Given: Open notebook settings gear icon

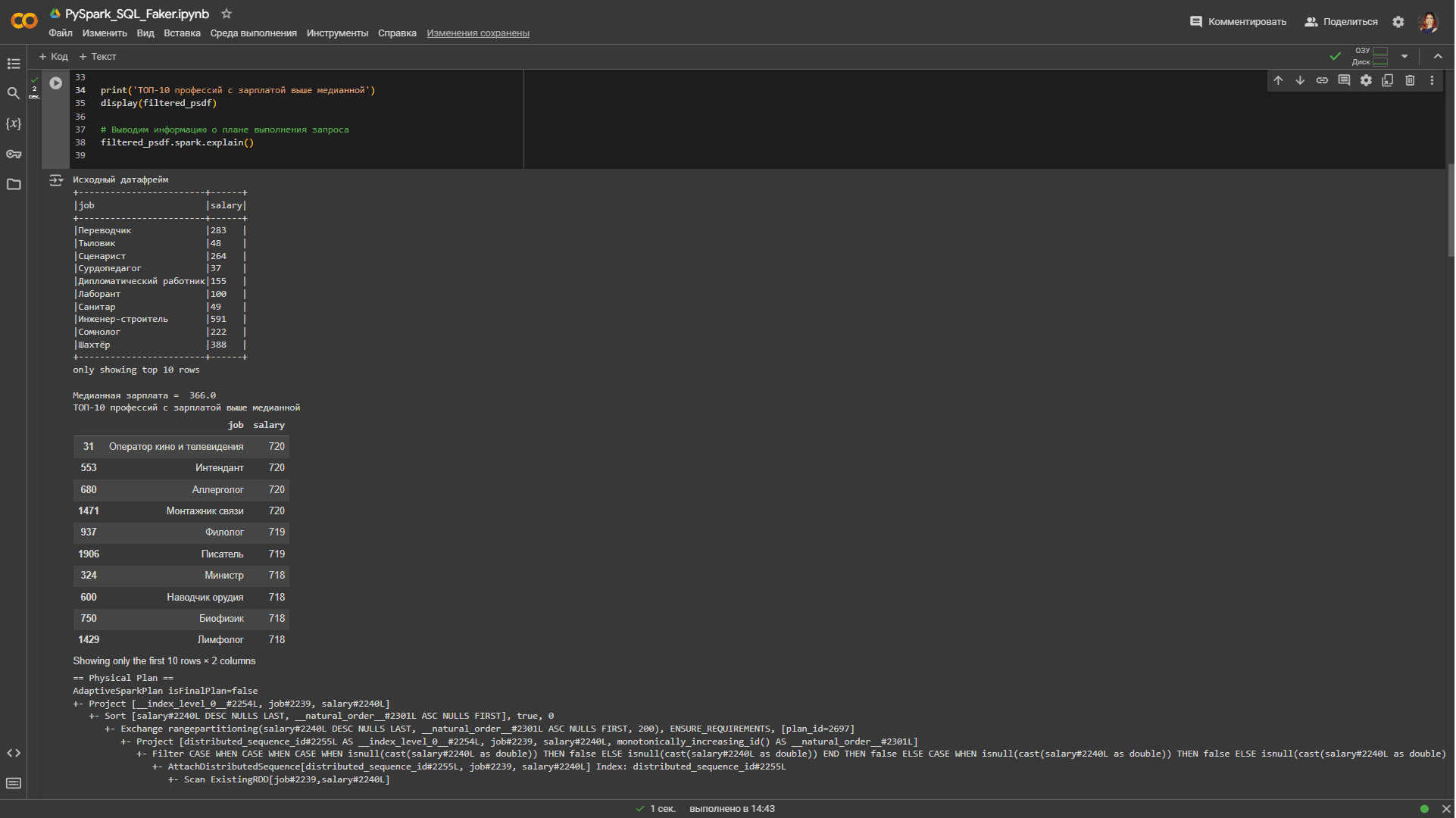Looking at the screenshot, I should [1398, 22].
